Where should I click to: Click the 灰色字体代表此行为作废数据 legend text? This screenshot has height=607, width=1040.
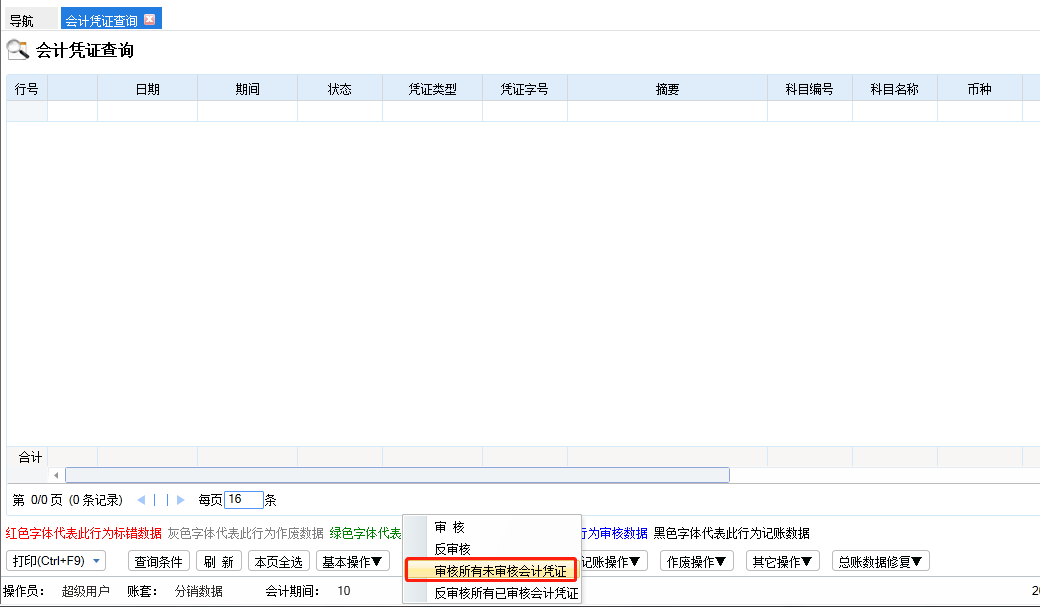245,533
